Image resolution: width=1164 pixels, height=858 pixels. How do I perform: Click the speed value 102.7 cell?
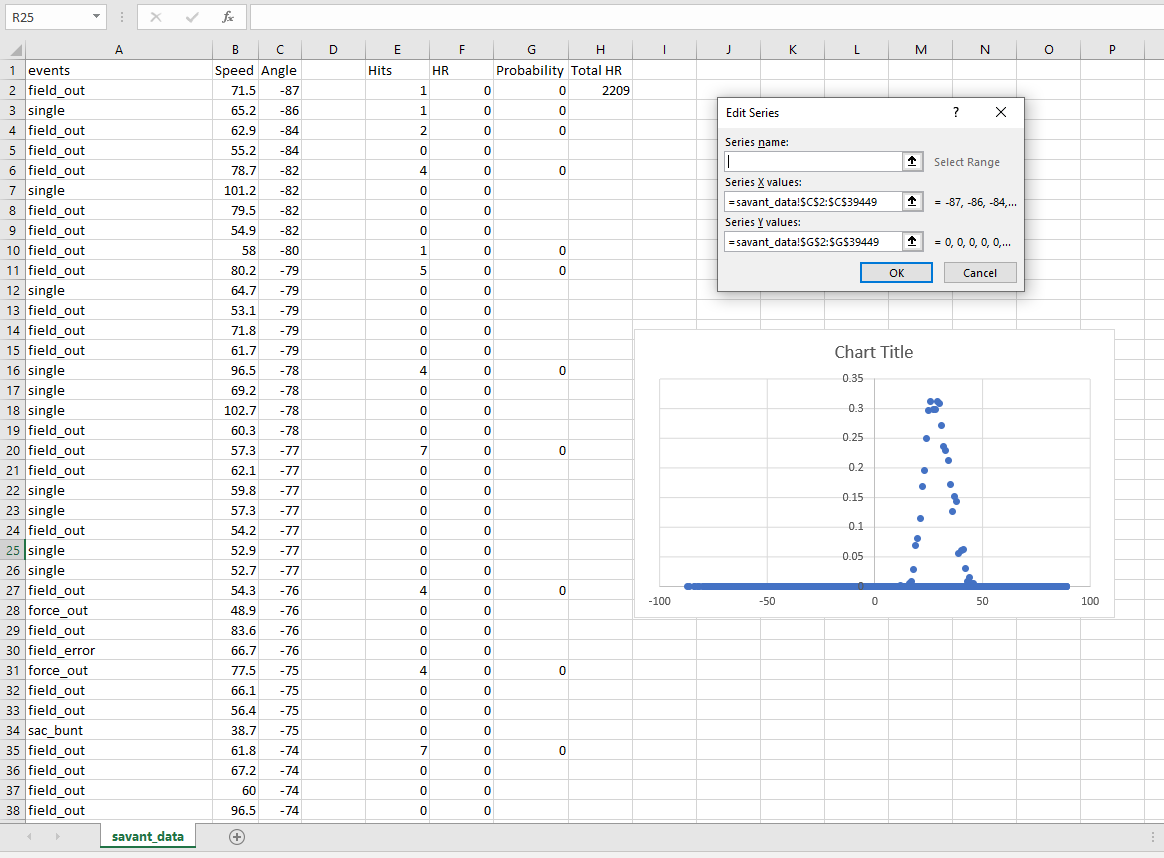[235, 410]
